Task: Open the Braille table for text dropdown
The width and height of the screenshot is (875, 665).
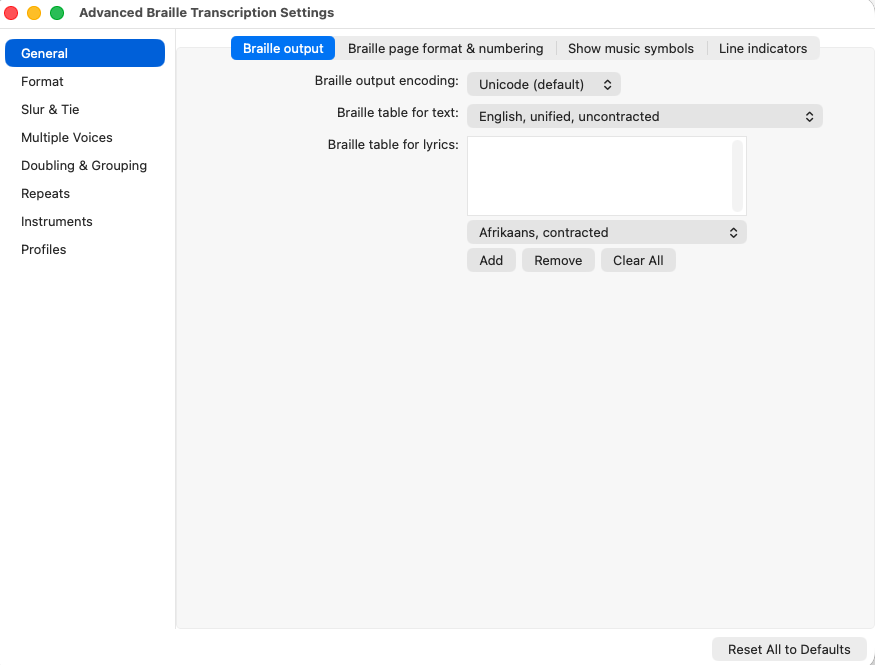Action: pos(644,116)
